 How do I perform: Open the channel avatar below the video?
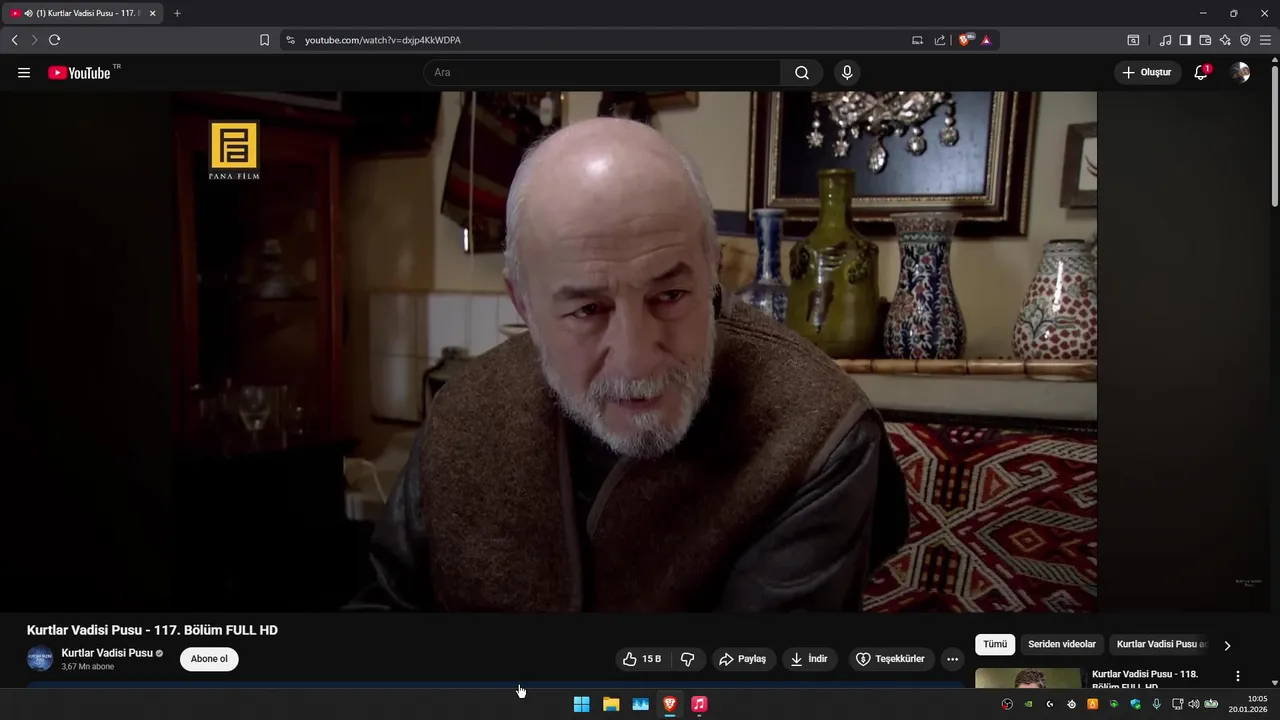pyautogui.click(x=40, y=659)
